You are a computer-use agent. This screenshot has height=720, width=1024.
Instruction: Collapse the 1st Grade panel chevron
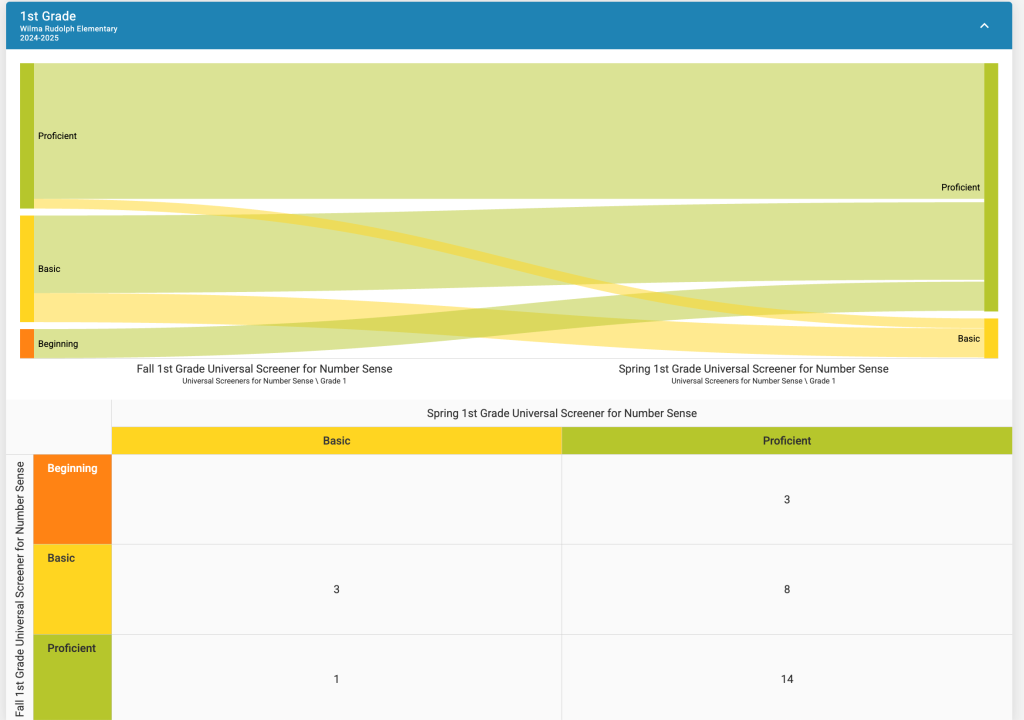click(984, 25)
